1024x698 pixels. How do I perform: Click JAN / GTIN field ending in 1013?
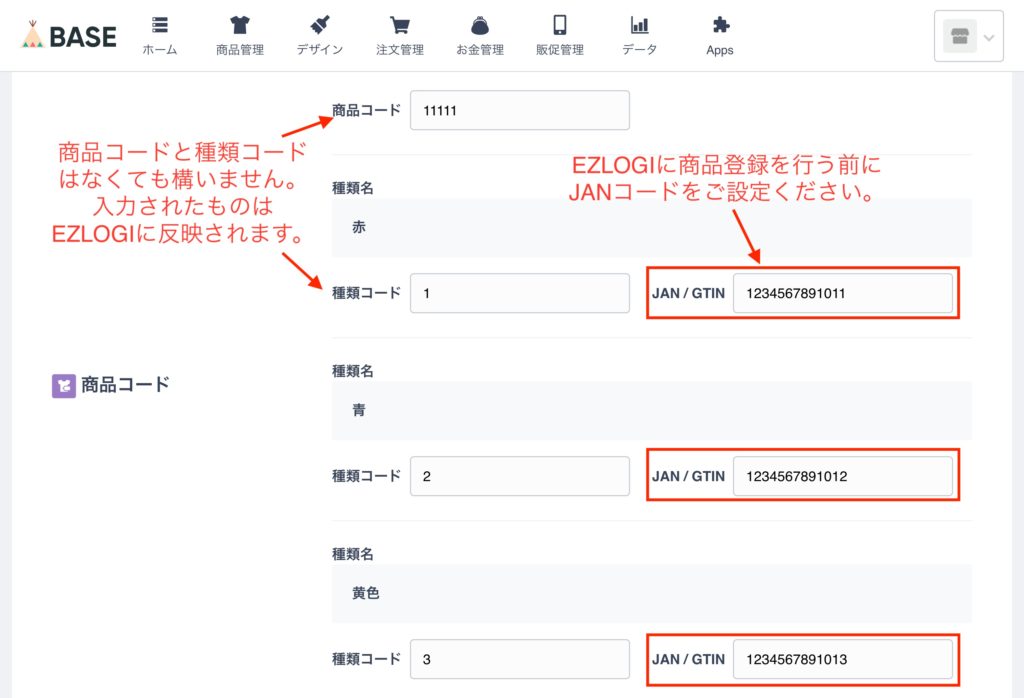pyautogui.click(x=842, y=659)
